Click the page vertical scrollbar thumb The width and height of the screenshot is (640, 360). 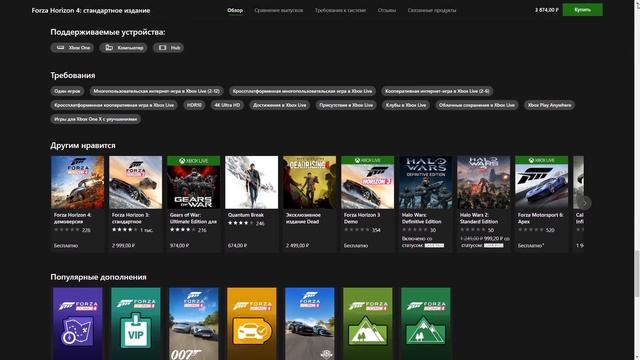coord(637,273)
